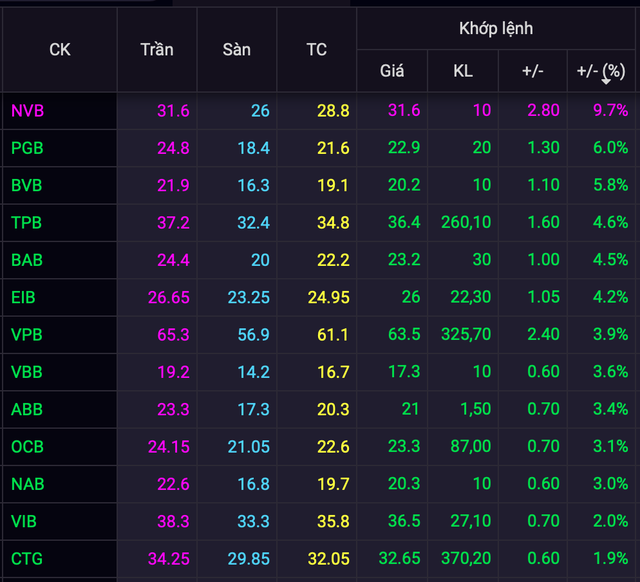The width and height of the screenshot is (640, 582).
Task: Select the Khớp lệnh header group
Action: click(x=495, y=28)
